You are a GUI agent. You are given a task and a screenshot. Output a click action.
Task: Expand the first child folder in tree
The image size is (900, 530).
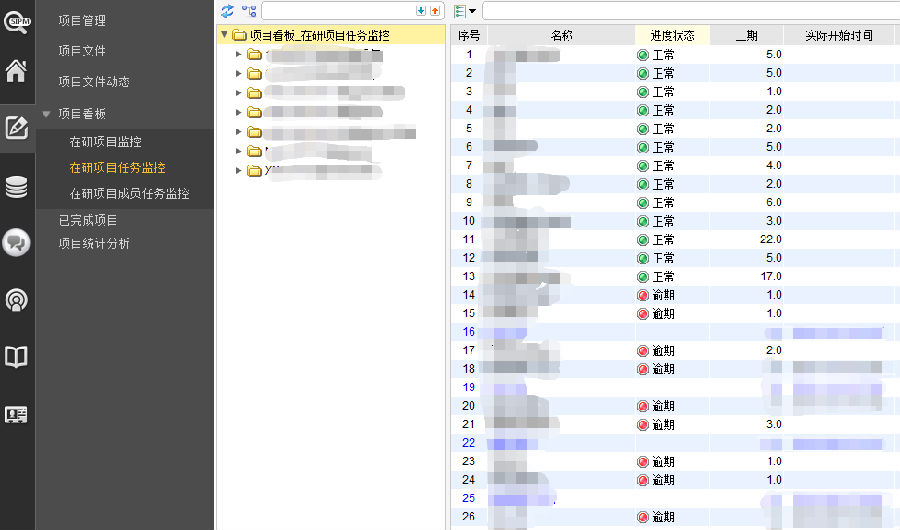pyautogui.click(x=239, y=54)
